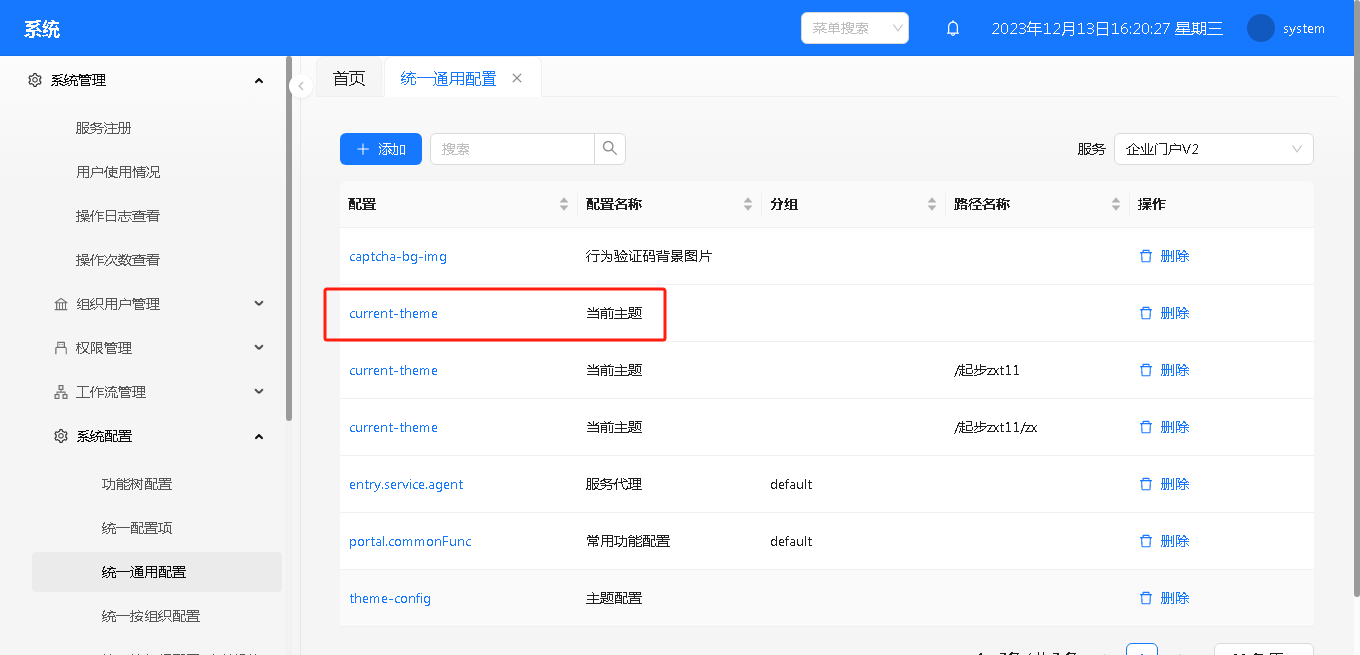Close the 统一通用配置 tab
The image size is (1360, 655).
517,78
